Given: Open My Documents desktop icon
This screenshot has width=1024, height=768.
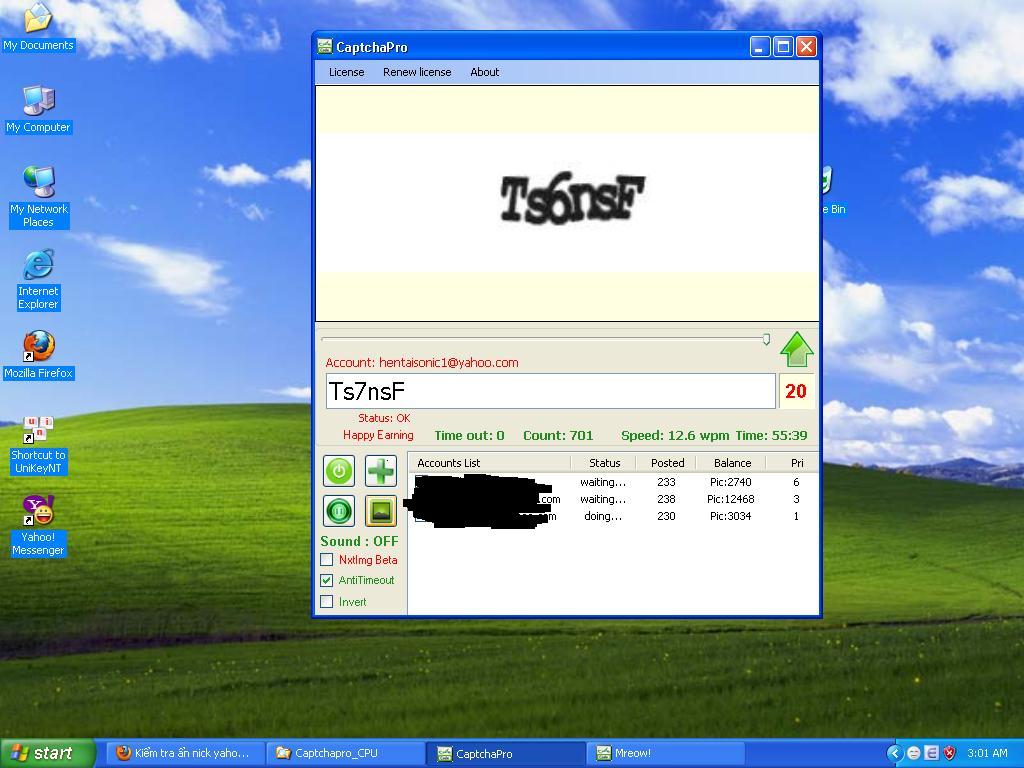Looking at the screenshot, I should pyautogui.click(x=38, y=27).
